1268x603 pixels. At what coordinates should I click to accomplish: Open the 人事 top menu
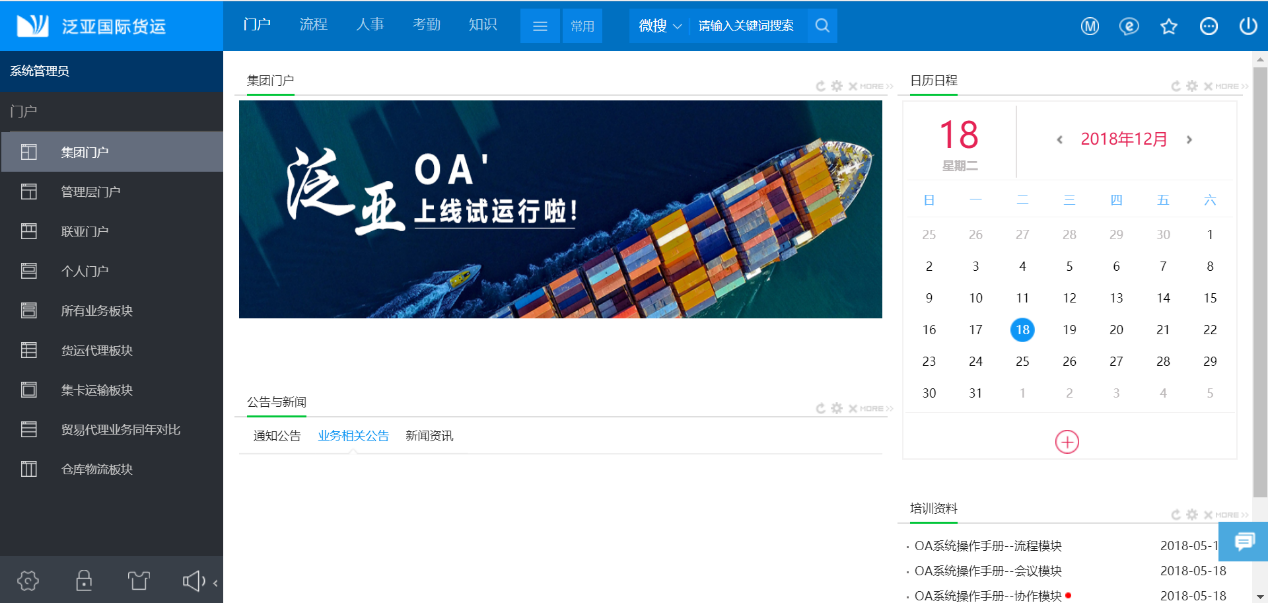[x=370, y=25]
